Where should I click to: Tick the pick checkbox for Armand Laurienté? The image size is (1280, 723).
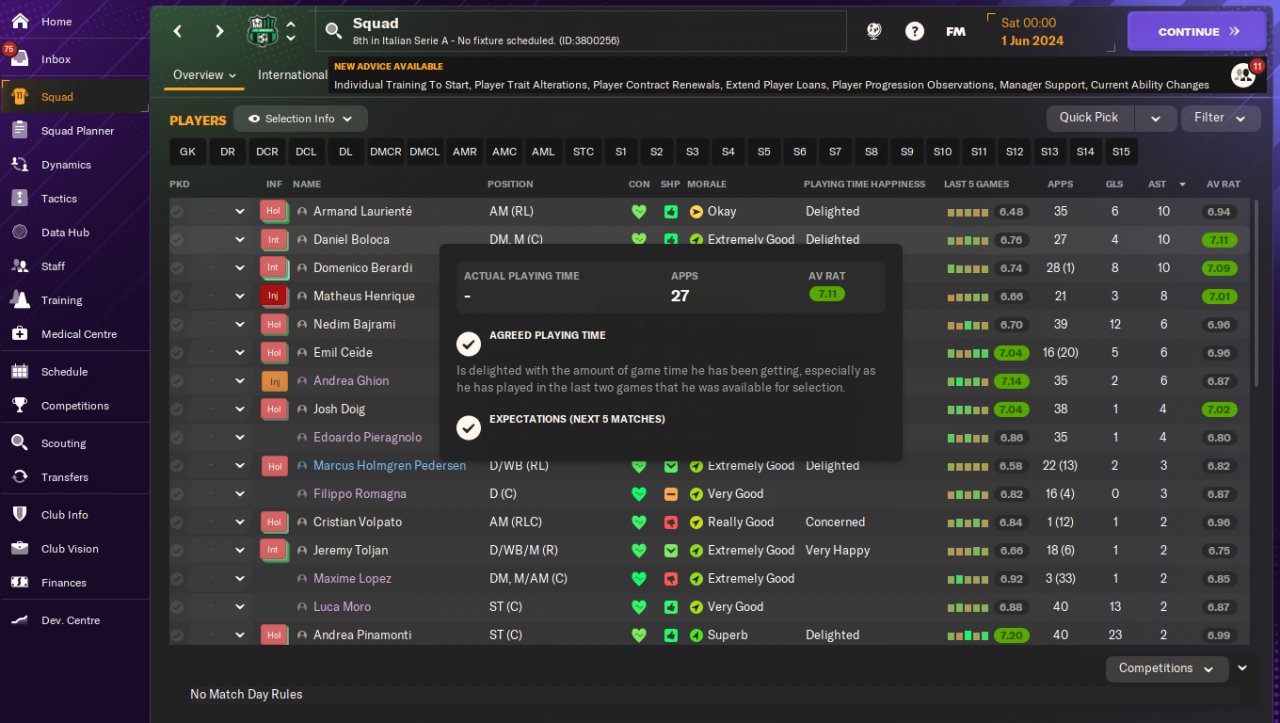(177, 212)
